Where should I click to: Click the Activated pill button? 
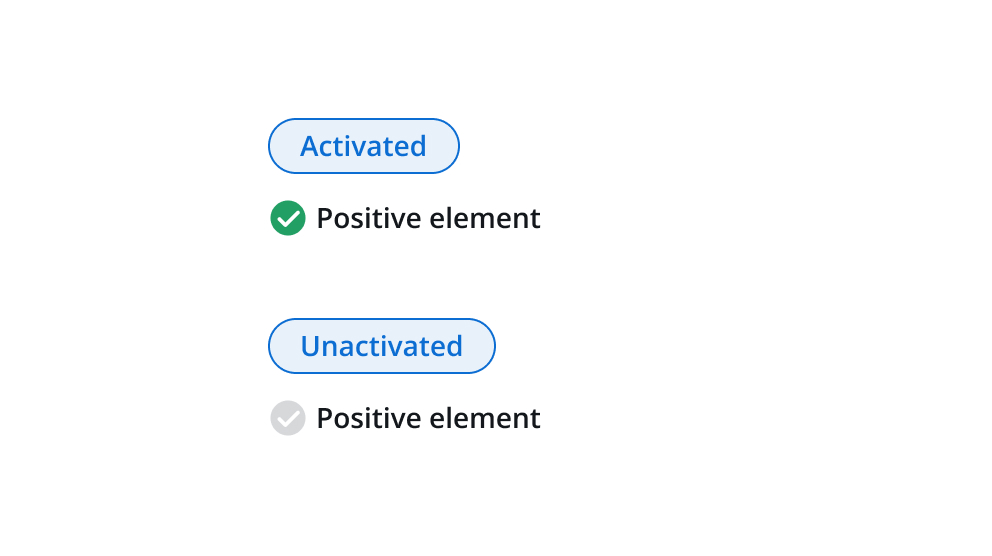(x=363, y=146)
